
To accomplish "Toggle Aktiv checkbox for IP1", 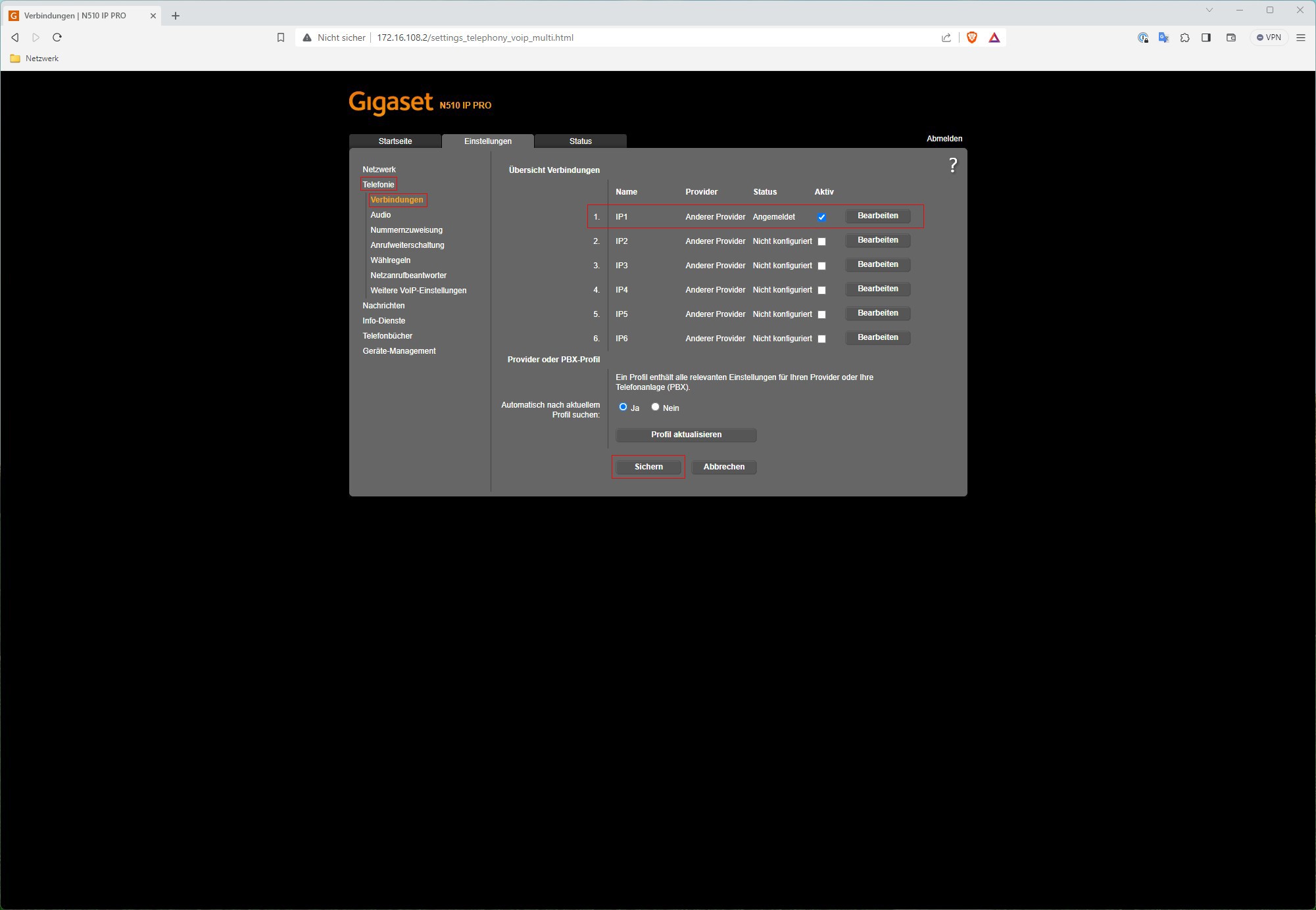I will click(821, 217).
